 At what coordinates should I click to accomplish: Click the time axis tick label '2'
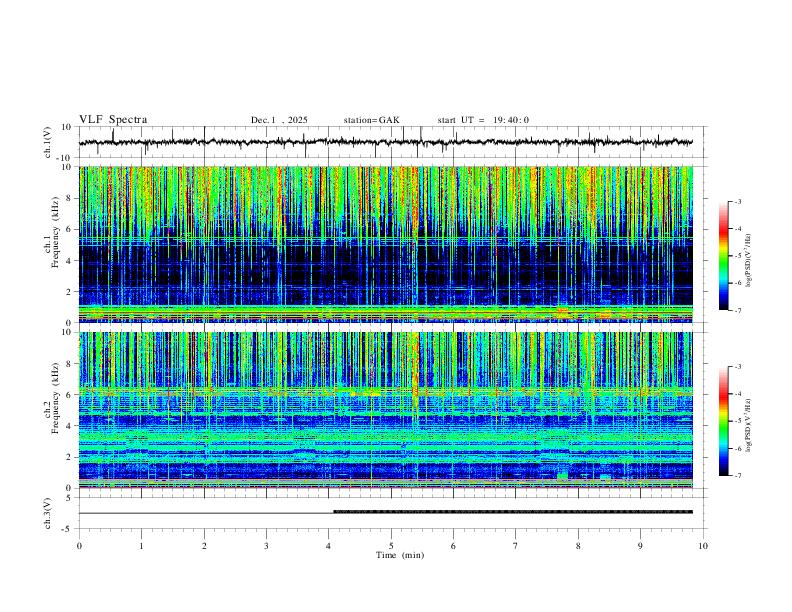tap(204, 546)
